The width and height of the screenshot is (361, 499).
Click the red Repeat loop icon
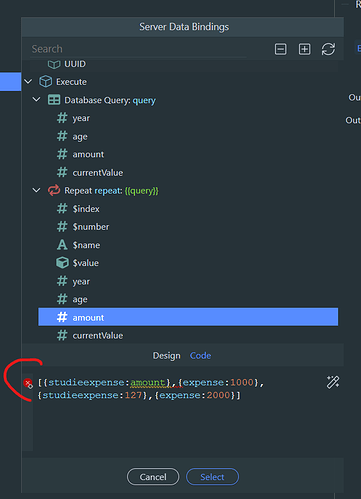coord(54,191)
